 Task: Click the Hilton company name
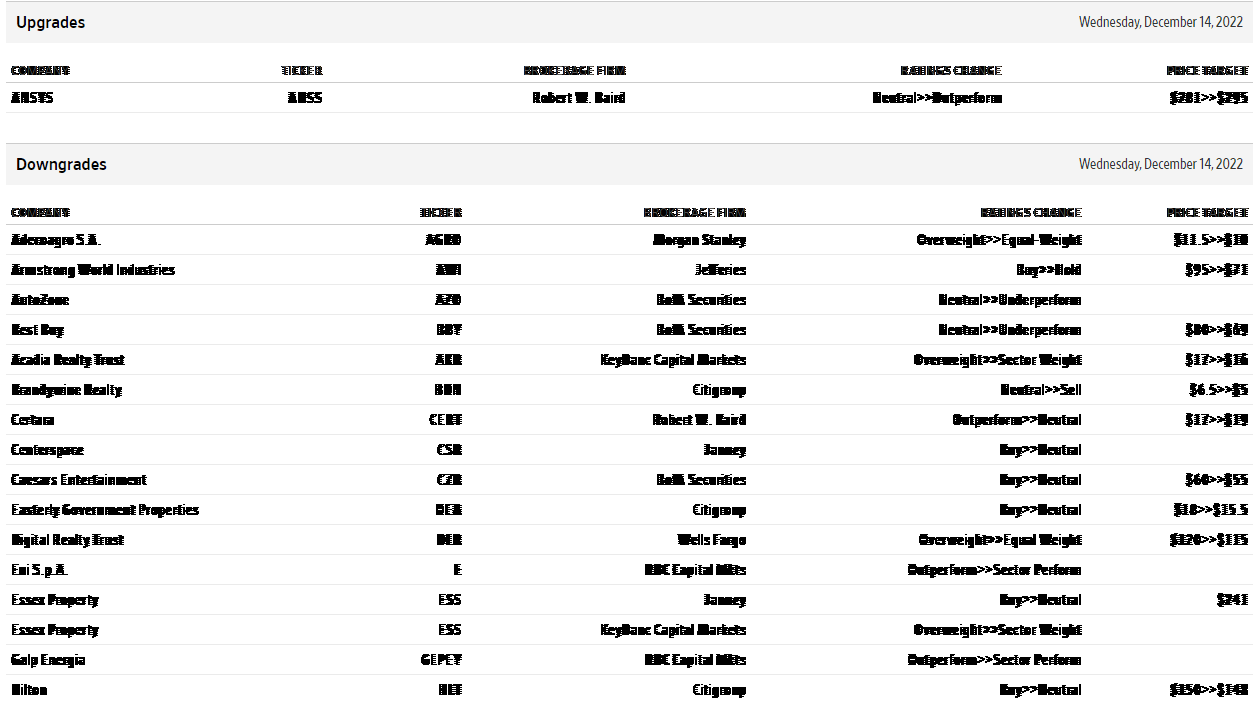[x=29, y=690]
